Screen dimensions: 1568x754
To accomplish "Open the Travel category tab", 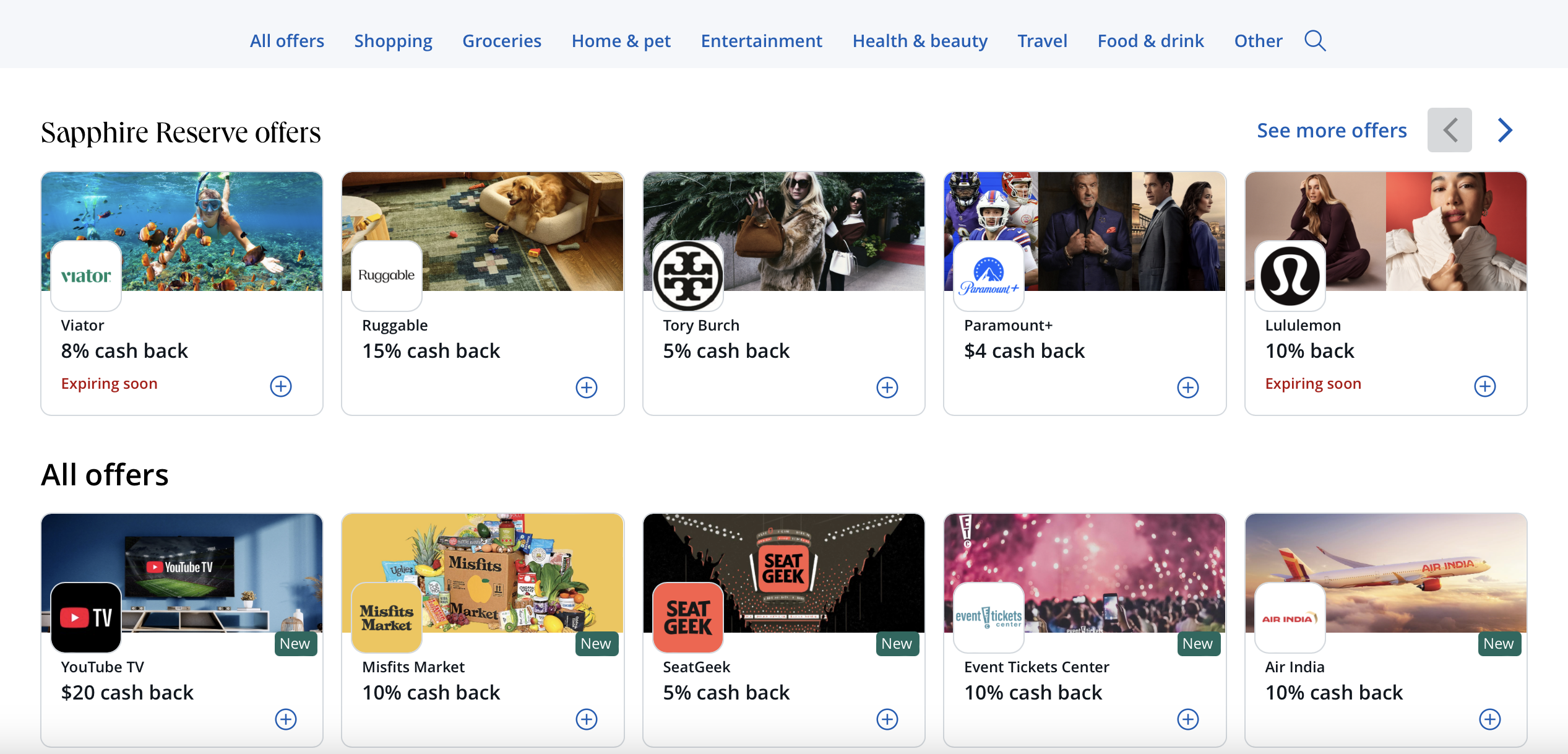I will click(1043, 41).
